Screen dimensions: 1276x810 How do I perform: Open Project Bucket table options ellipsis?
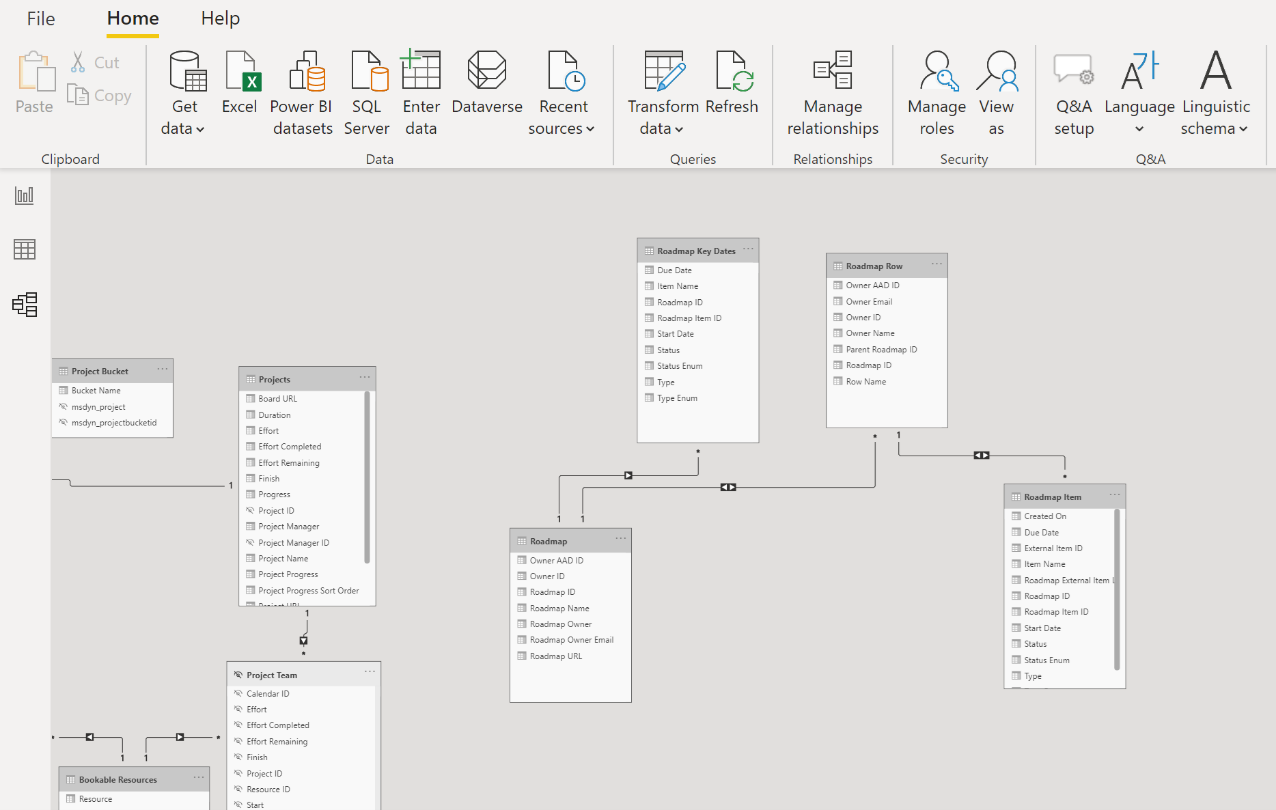[x=162, y=370]
